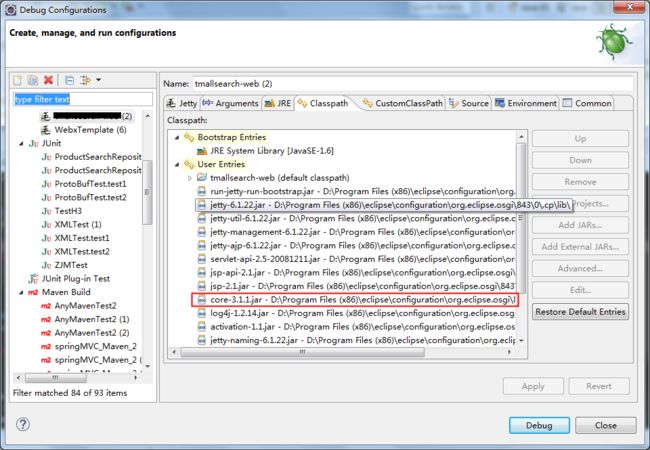Select jetty-naming-6.1.22.jar entry
This screenshot has height=450, width=650.
(x=356, y=340)
